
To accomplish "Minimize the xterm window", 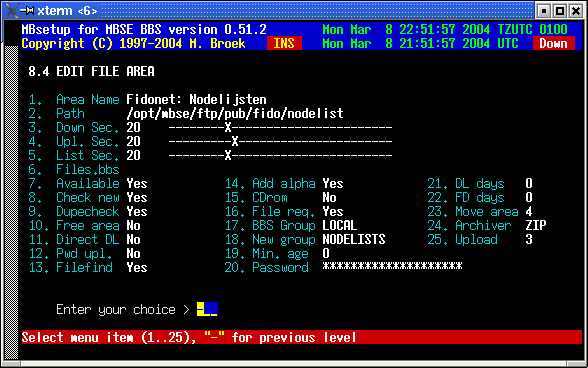I will [543, 11].
